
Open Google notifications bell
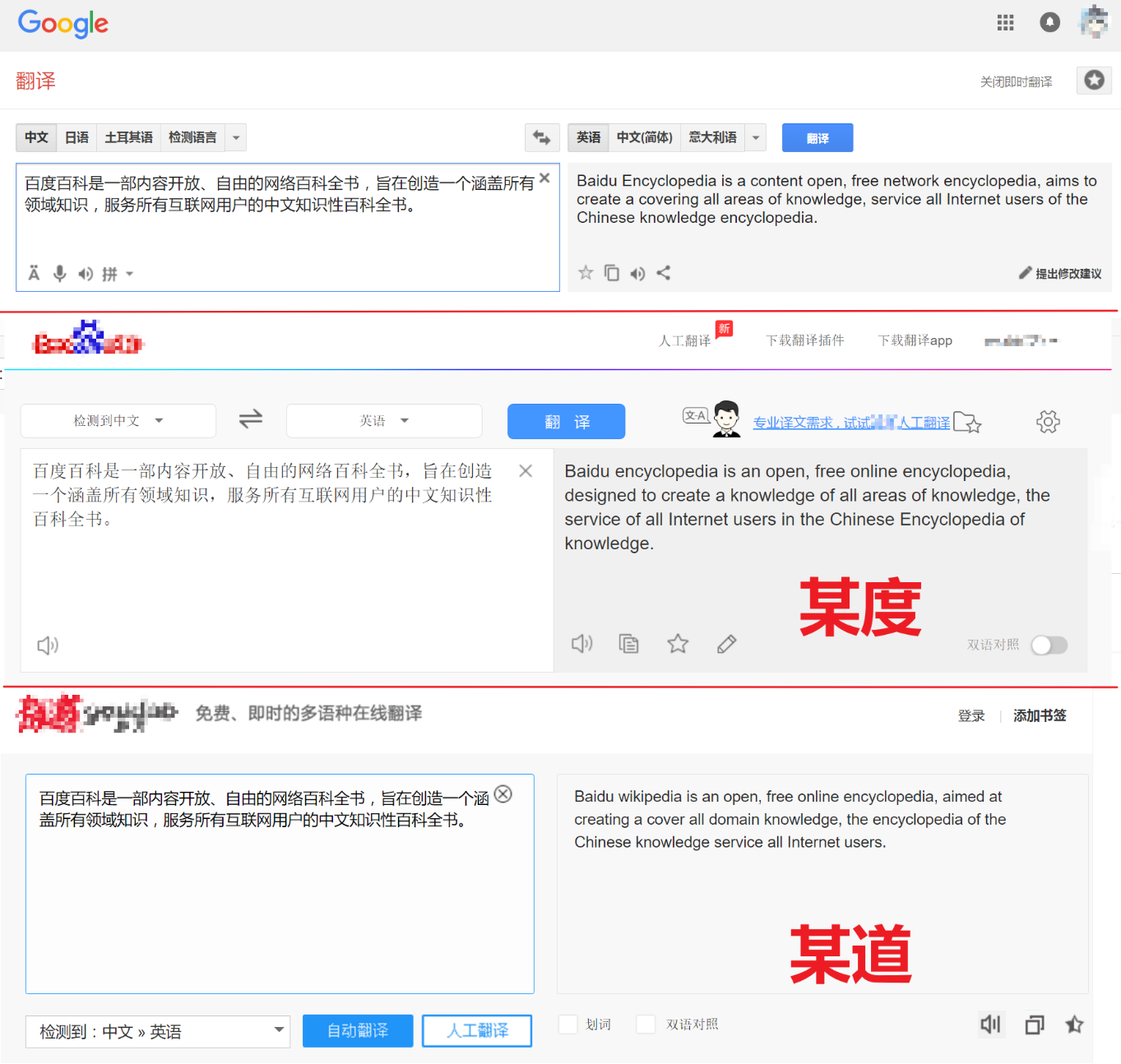(1049, 22)
